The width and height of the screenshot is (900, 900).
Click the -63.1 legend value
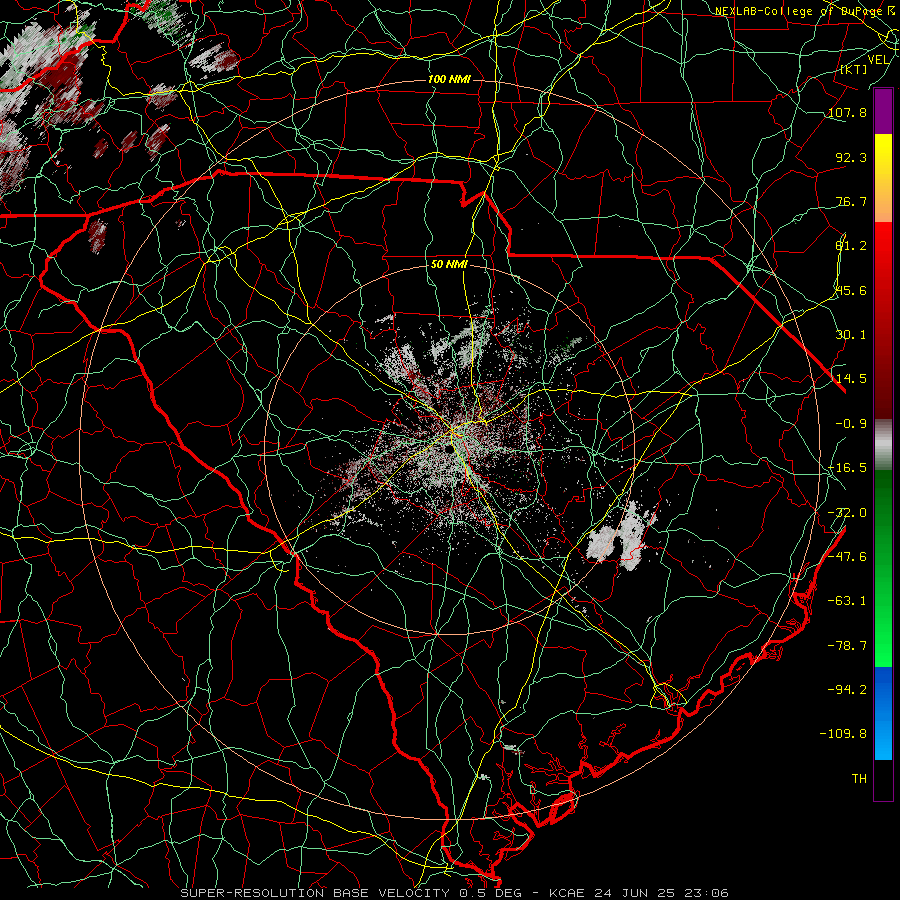click(x=847, y=601)
